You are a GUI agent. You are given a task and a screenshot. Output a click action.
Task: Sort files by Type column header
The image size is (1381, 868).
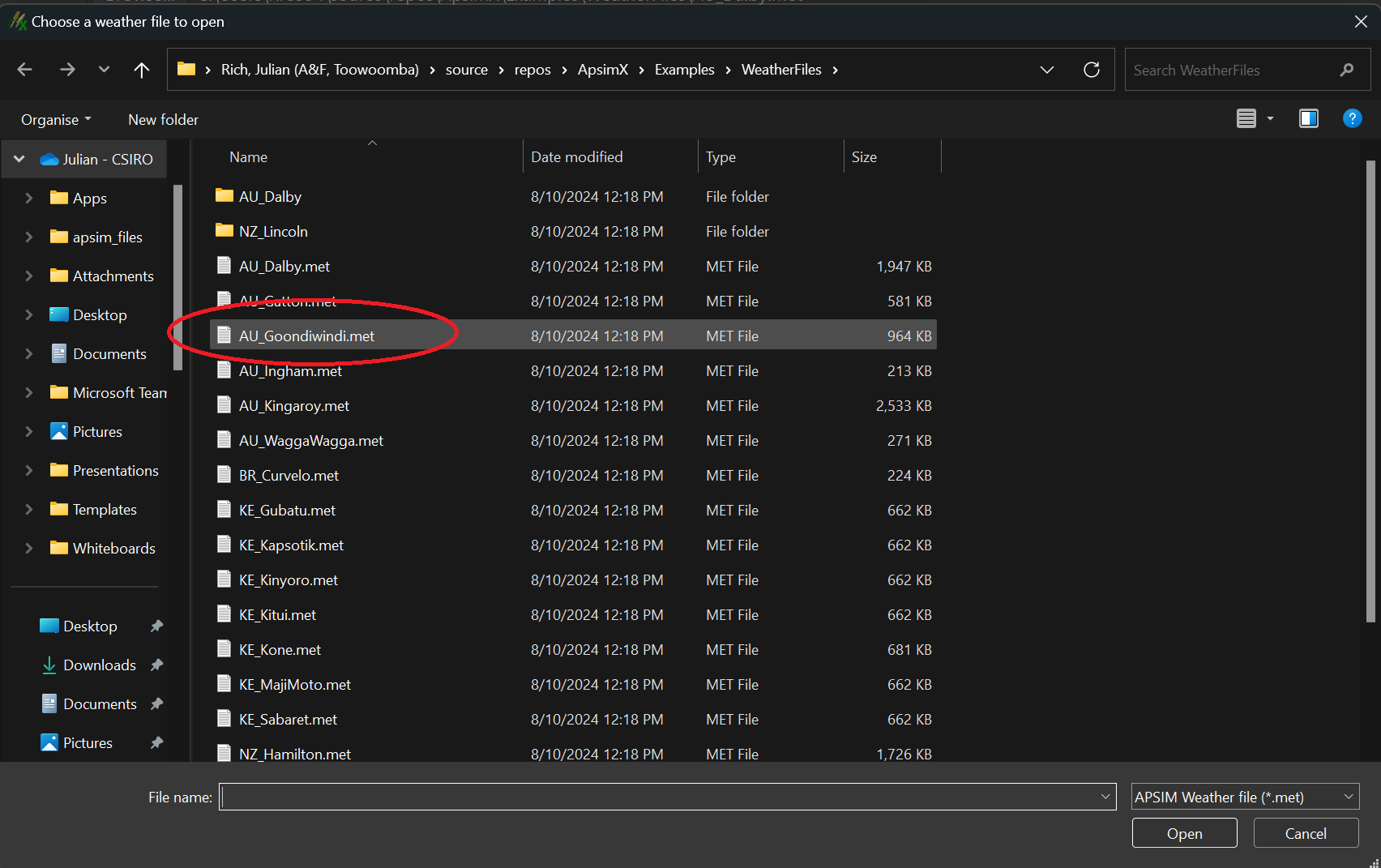(x=721, y=157)
